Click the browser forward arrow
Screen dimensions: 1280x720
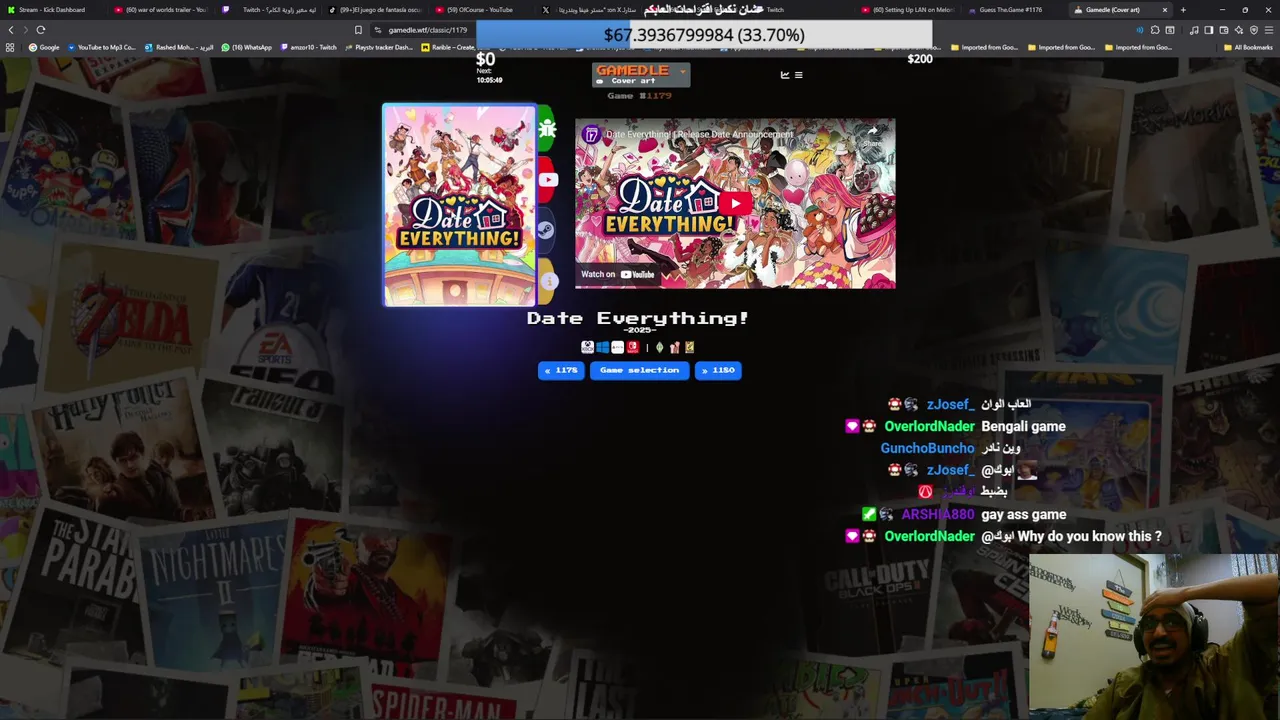coord(26,30)
